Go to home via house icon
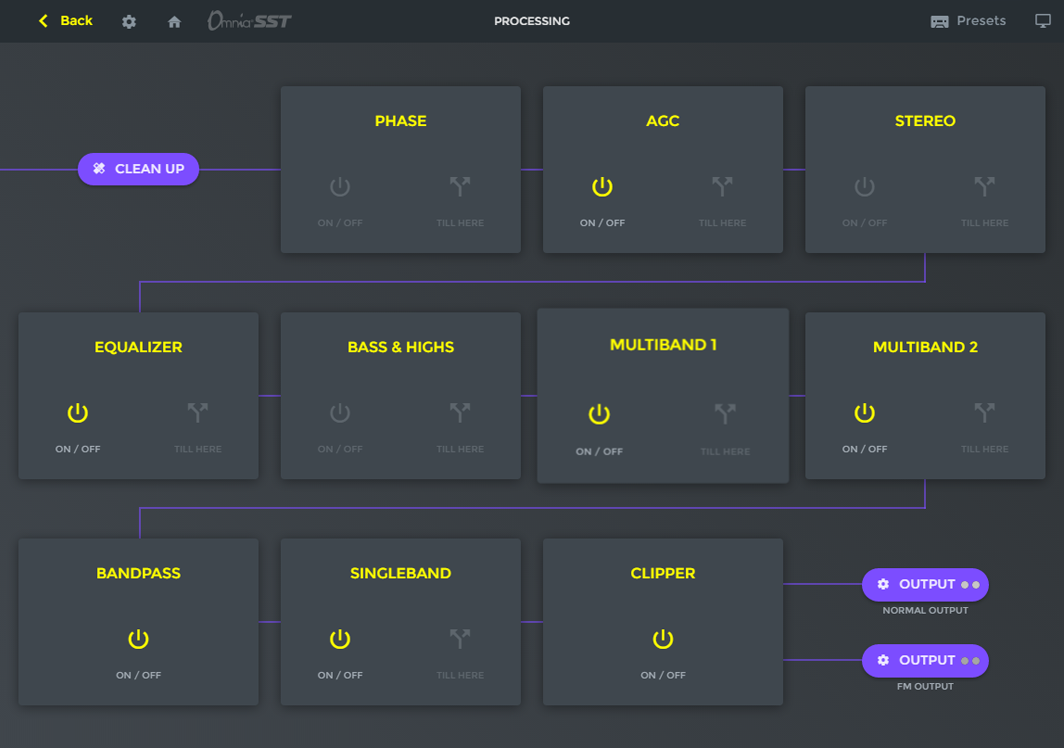 coord(174,22)
